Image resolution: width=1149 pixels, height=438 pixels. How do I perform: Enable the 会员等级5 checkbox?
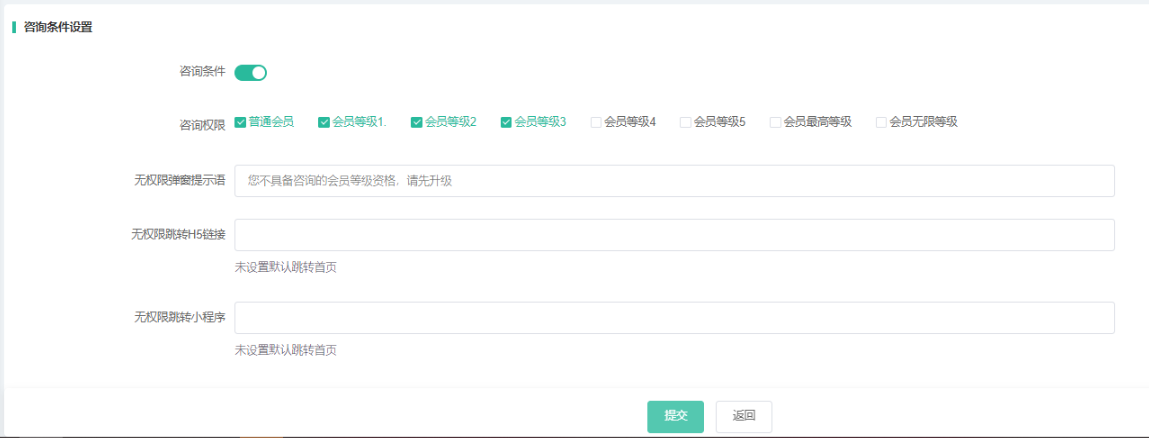[x=686, y=122]
